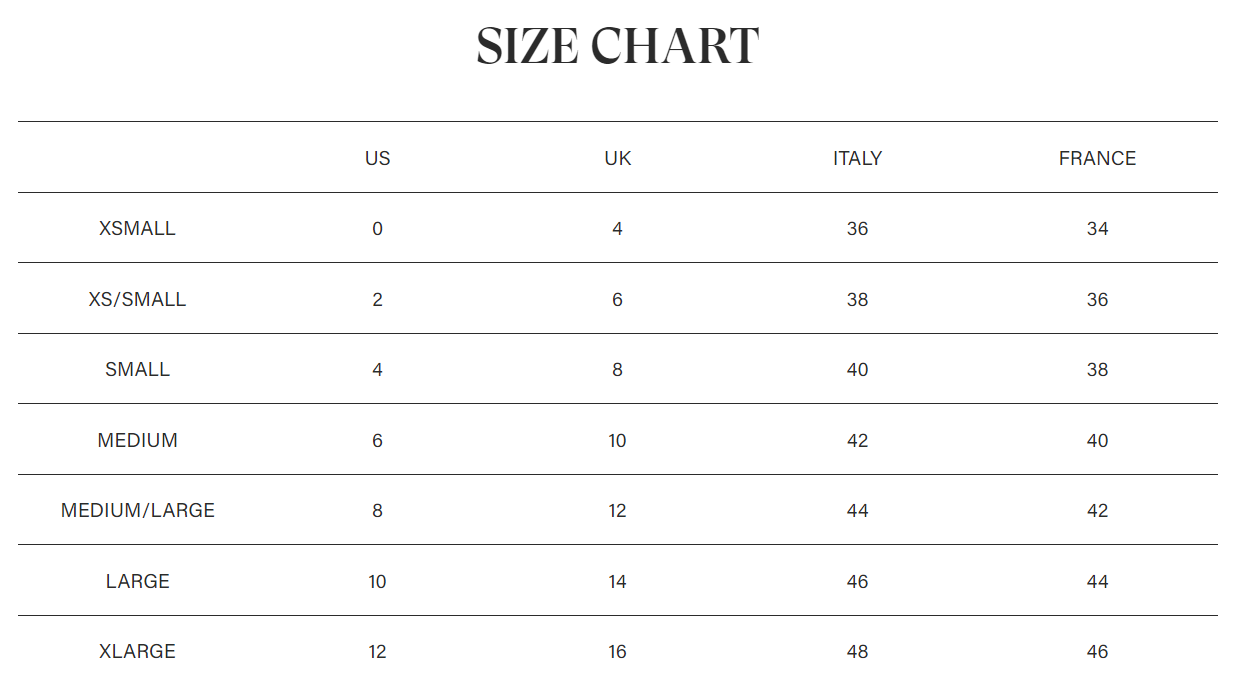Click France size 38 for SMALL
Viewport: 1235px width, 695px height.
[x=1097, y=369]
